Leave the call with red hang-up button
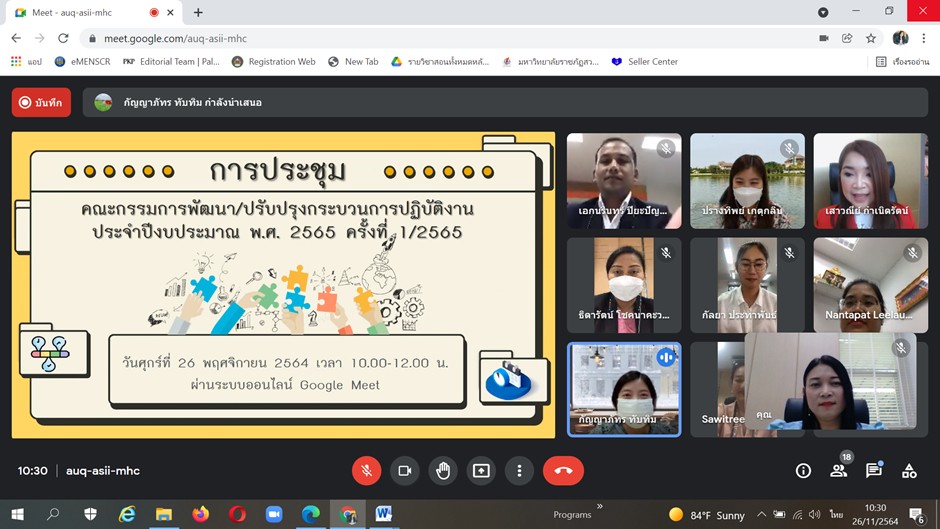Image resolution: width=940 pixels, height=529 pixels. coord(563,470)
